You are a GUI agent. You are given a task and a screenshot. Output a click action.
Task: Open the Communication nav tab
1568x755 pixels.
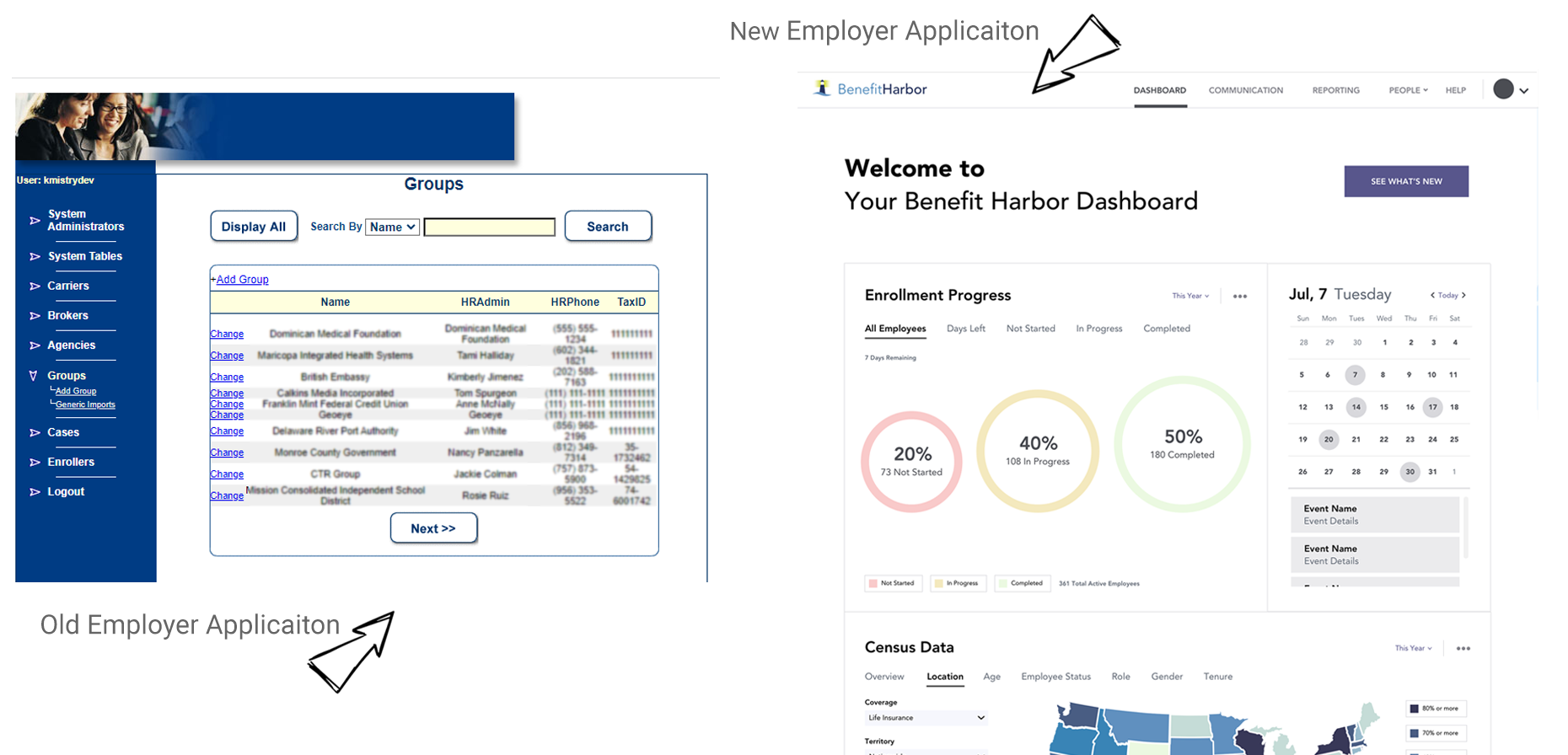1246,90
